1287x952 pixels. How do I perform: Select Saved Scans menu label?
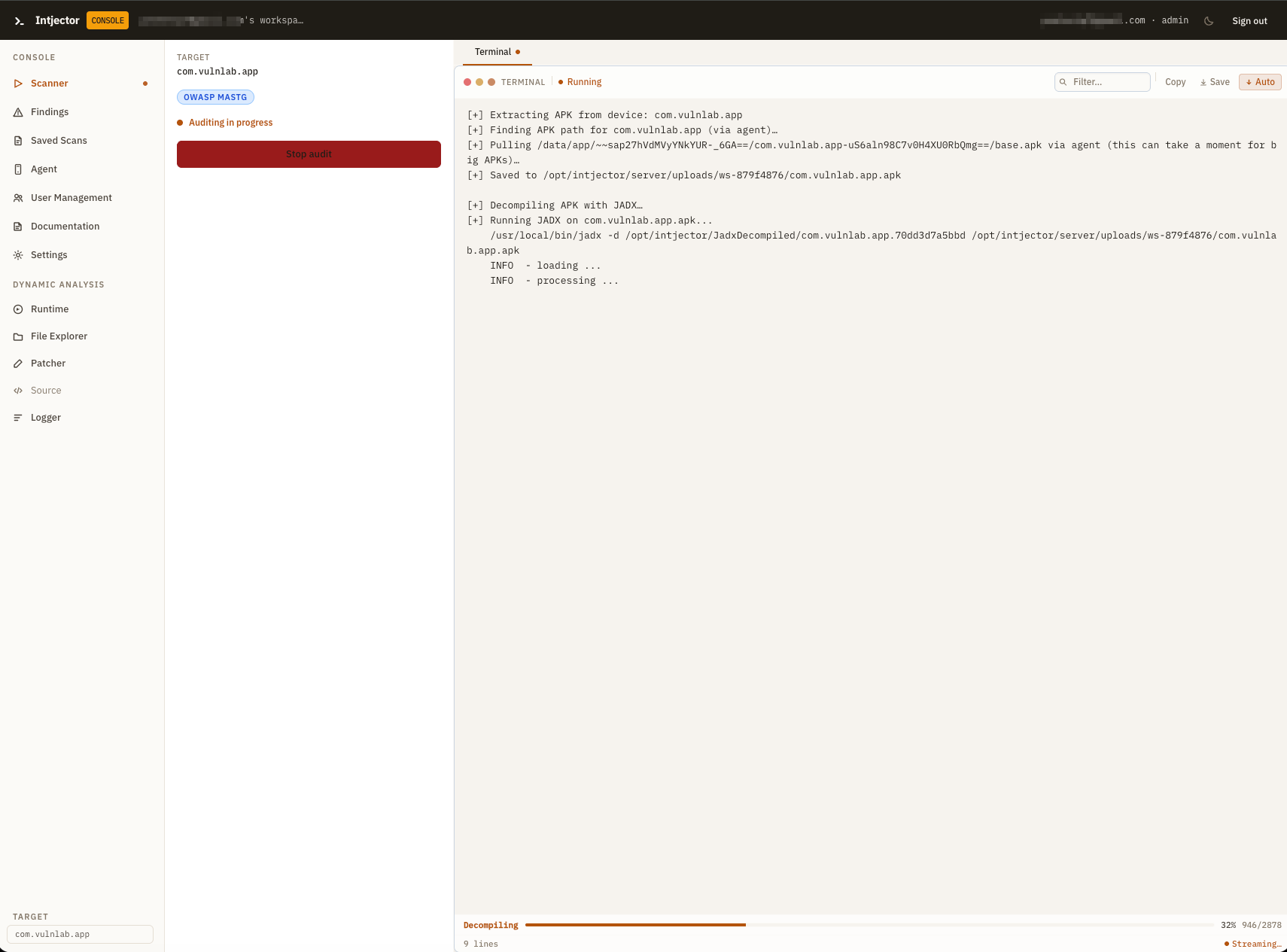pyautogui.click(x=59, y=141)
